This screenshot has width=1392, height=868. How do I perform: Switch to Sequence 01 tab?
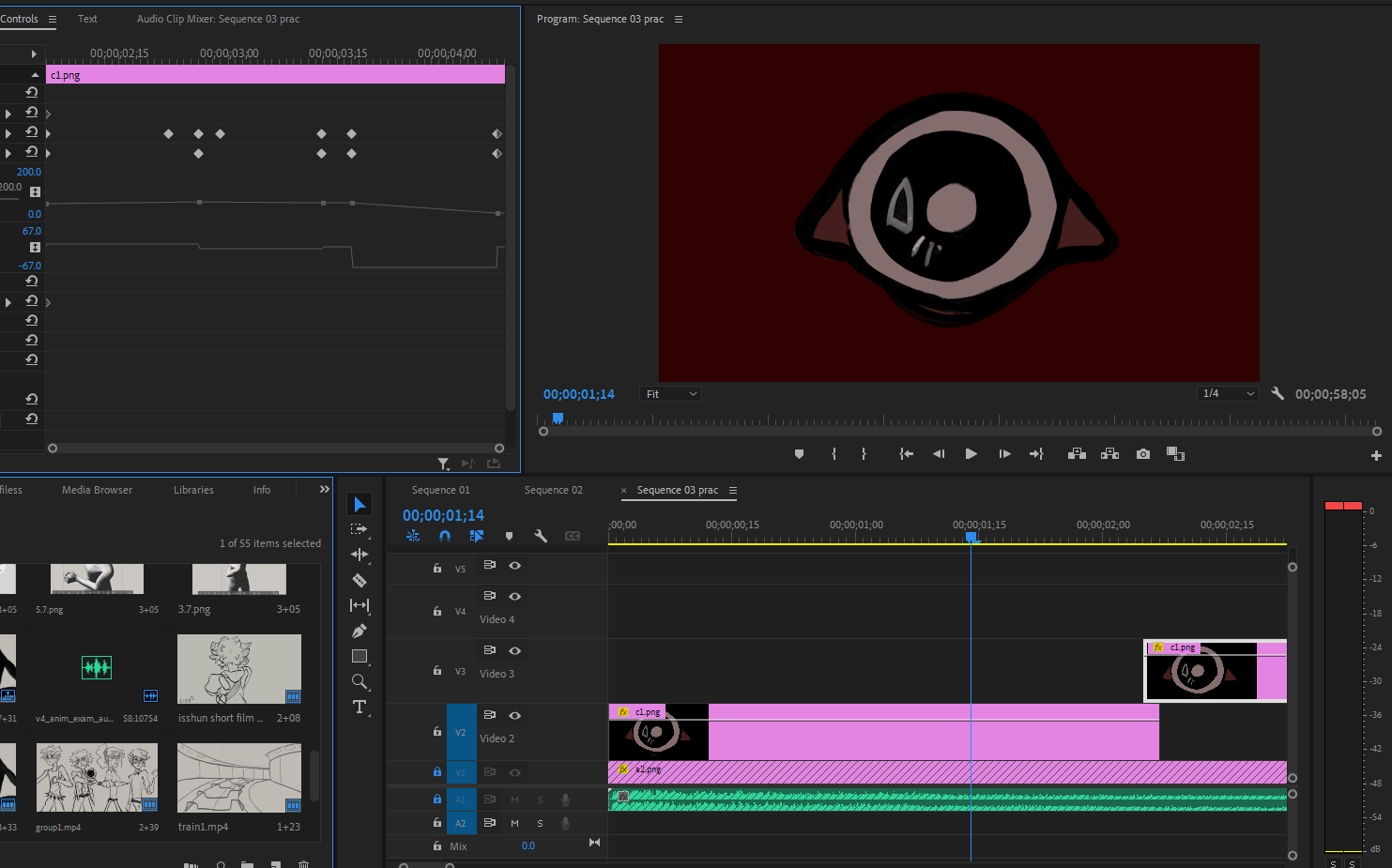coord(440,490)
